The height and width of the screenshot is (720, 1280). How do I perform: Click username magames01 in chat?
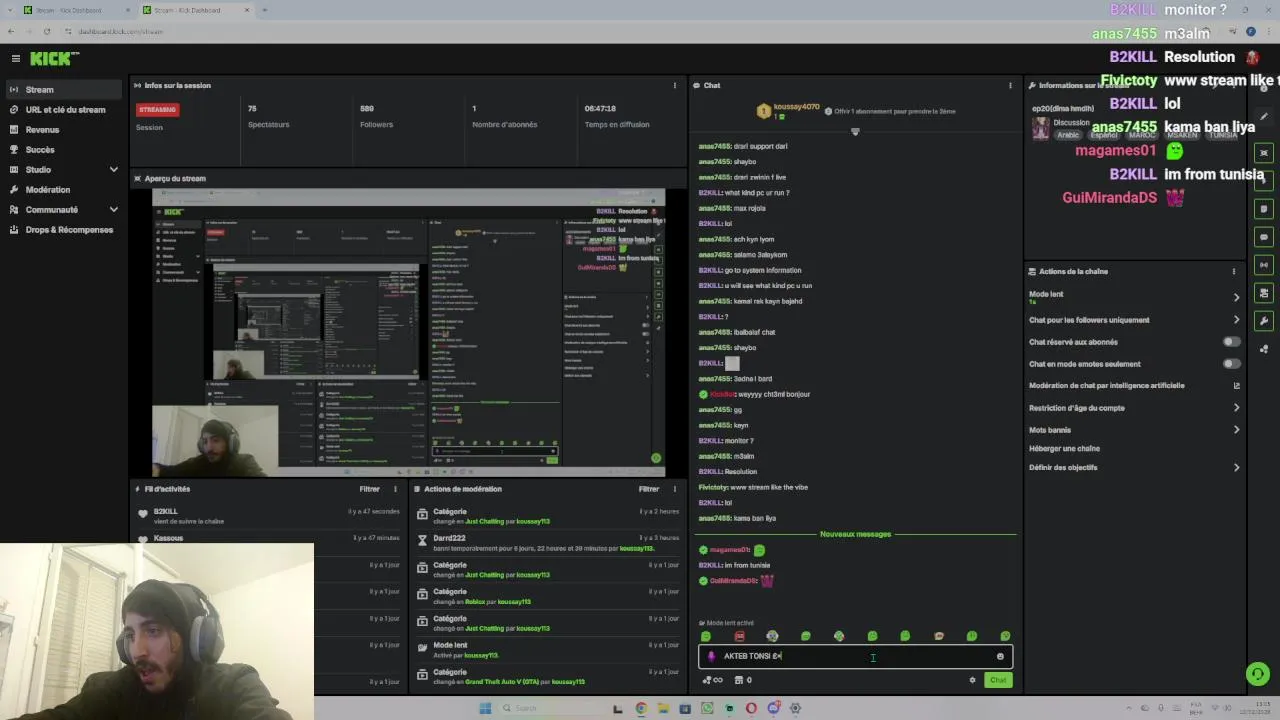(x=730, y=550)
